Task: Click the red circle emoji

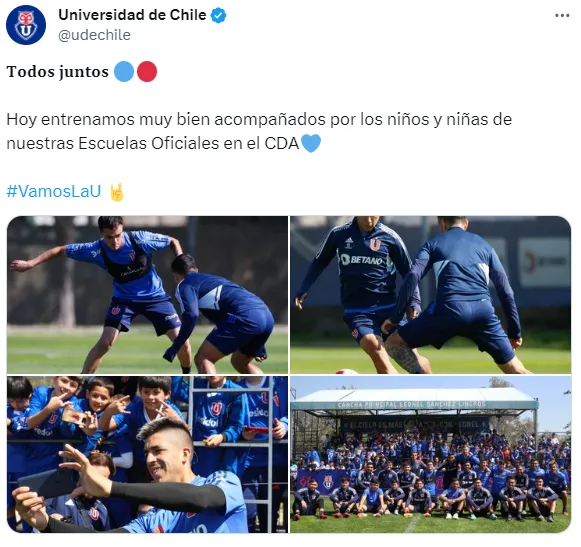Action: click(x=147, y=72)
